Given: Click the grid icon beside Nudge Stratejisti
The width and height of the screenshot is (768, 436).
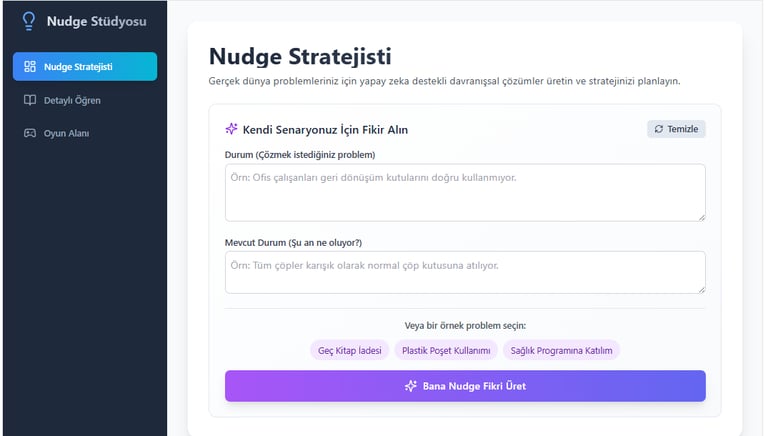Looking at the screenshot, I should [30, 67].
